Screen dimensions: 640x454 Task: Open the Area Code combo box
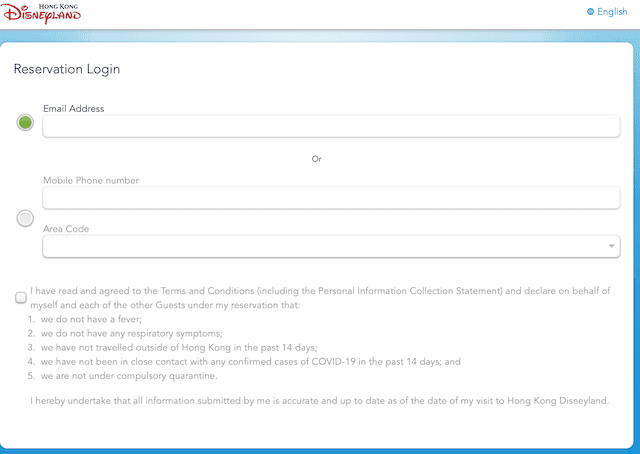[x=331, y=246]
